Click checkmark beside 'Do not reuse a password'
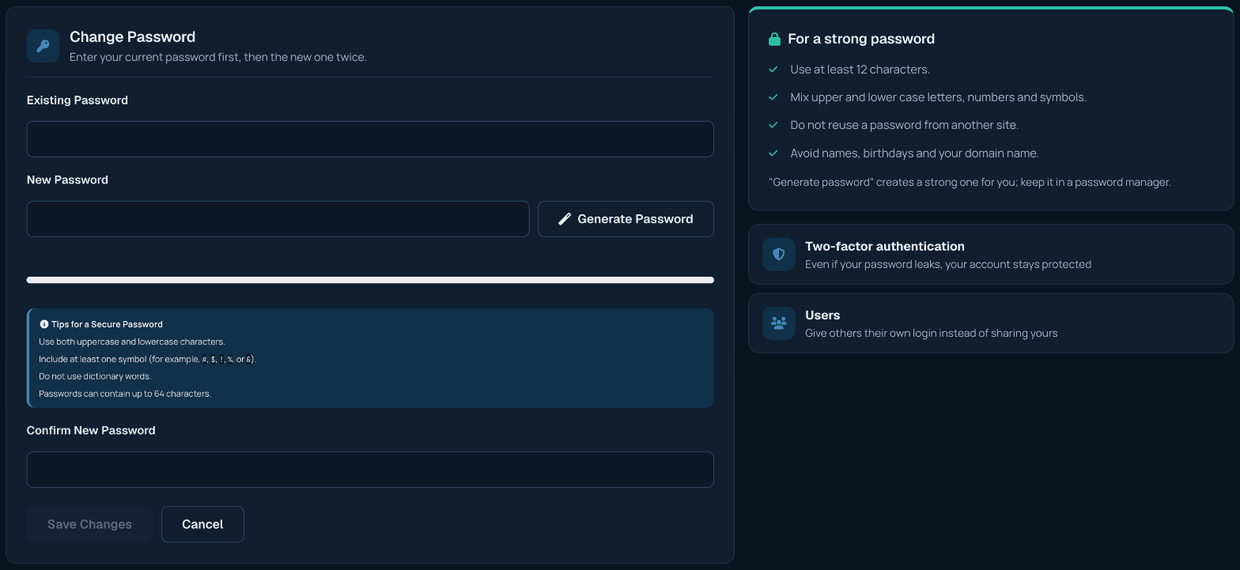This screenshot has width=1240, height=570. (x=773, y=125)
